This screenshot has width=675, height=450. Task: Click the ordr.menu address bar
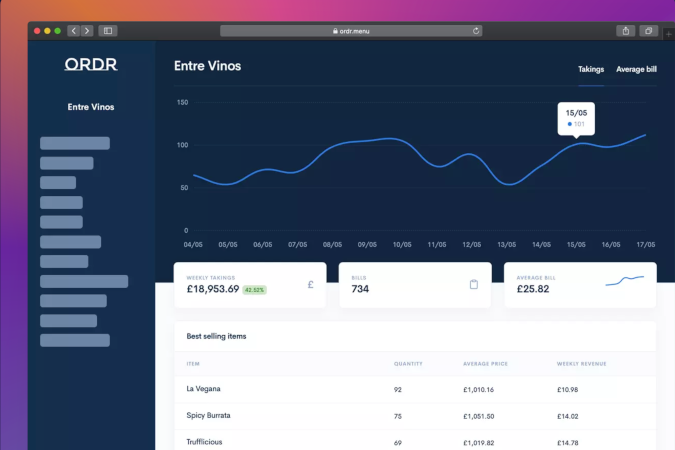[350, 31]
